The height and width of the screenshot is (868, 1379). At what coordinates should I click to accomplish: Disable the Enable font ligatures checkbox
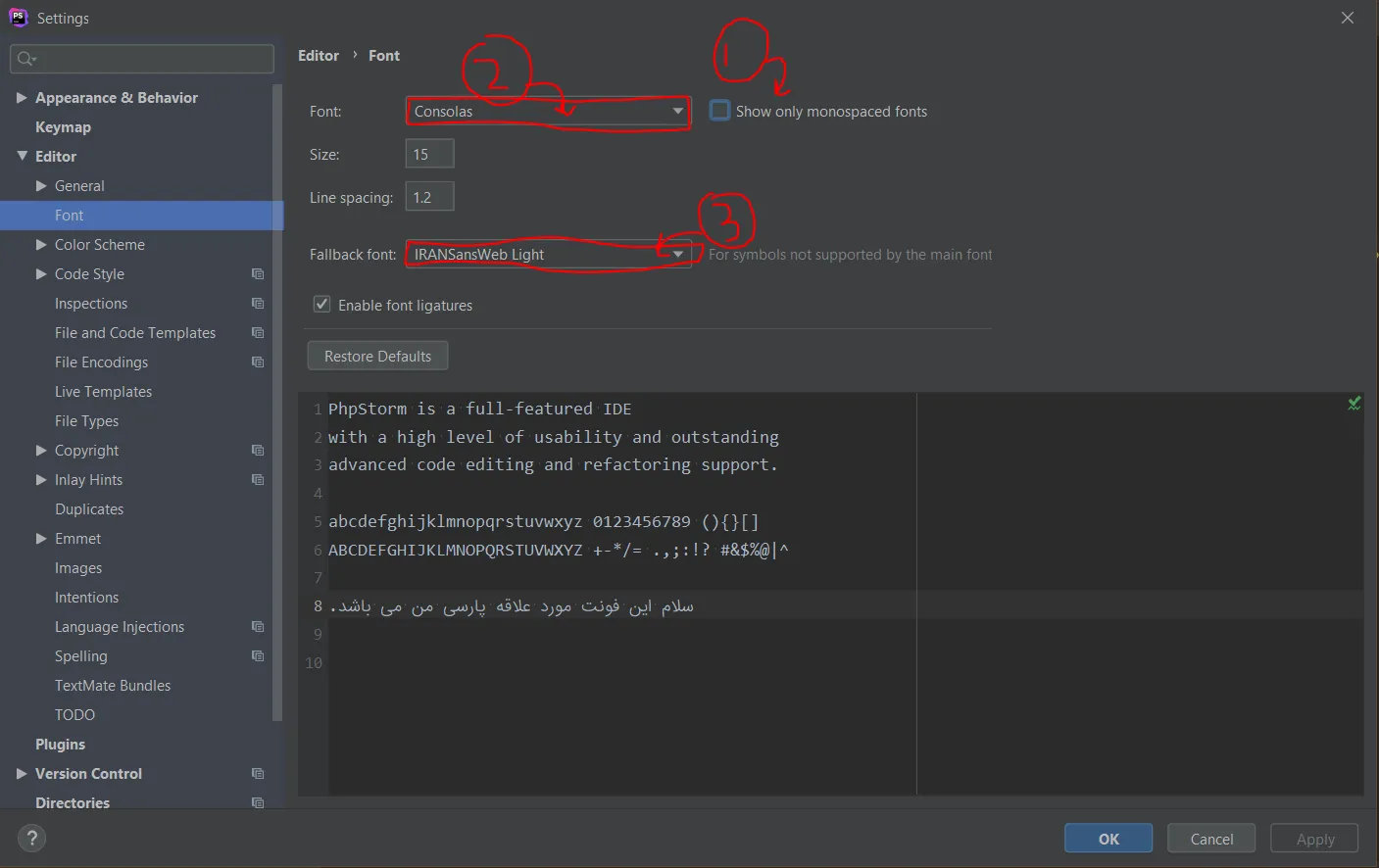click(321, 305)
